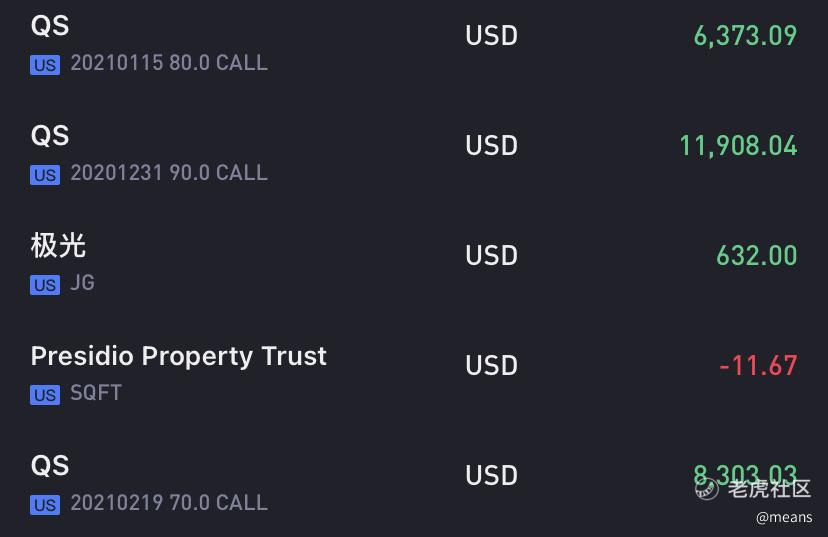Click the US market badge next to SQFT

point(45,395)
